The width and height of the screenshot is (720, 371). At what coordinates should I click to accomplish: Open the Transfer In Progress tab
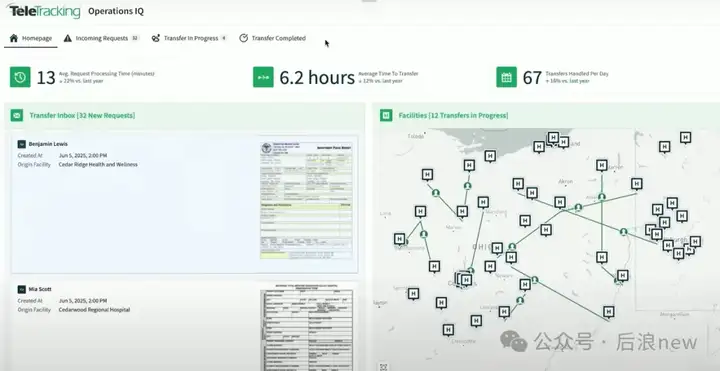click(189, 38)
